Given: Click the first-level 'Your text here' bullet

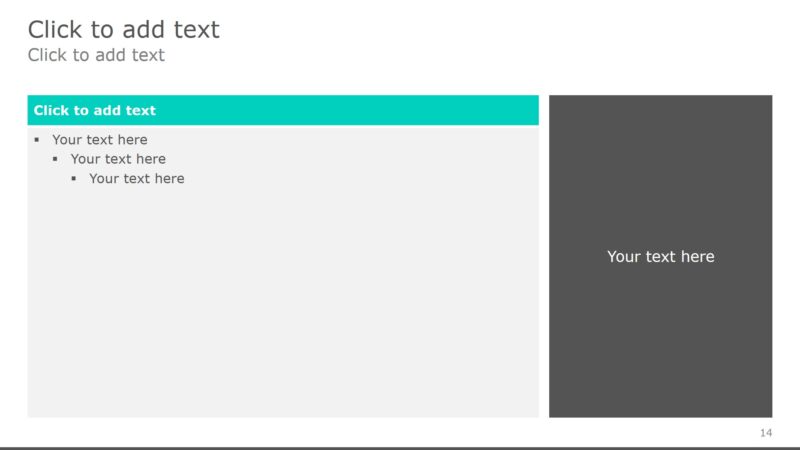Looking at the screenshot, I should [100, 140].
